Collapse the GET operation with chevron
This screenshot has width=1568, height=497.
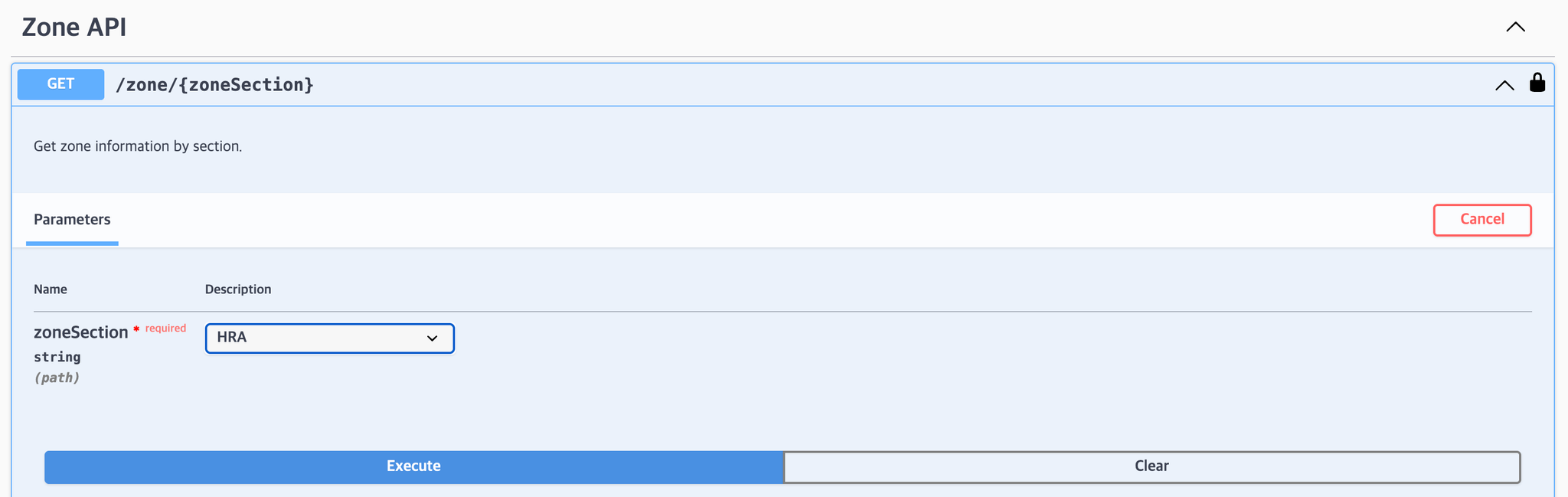1504,85
